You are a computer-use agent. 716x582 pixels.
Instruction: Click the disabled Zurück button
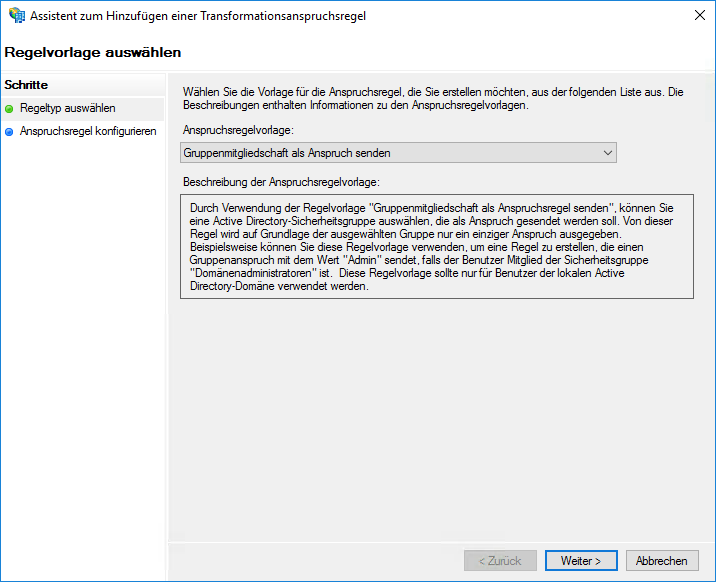(501, 561)
